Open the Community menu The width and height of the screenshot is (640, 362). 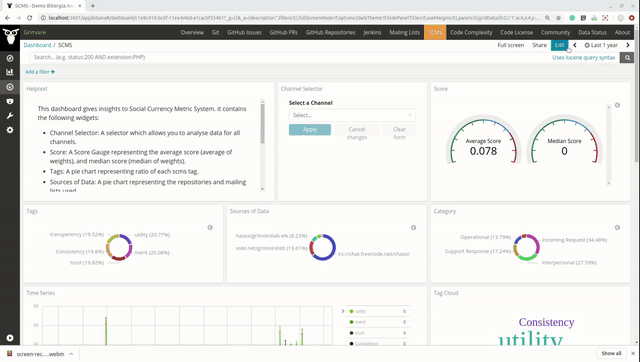click(555, 32)
